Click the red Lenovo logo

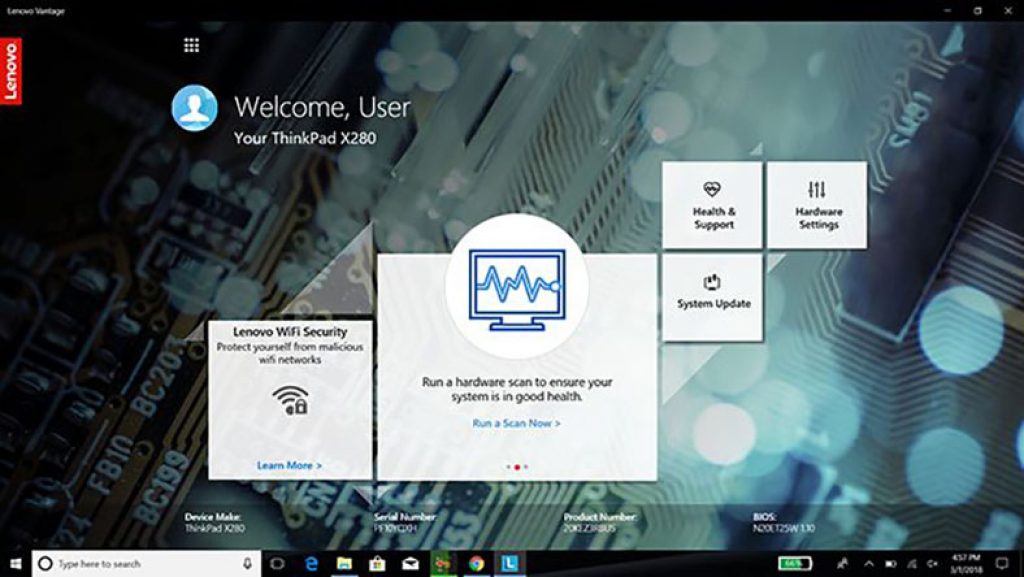coord(10,71)
